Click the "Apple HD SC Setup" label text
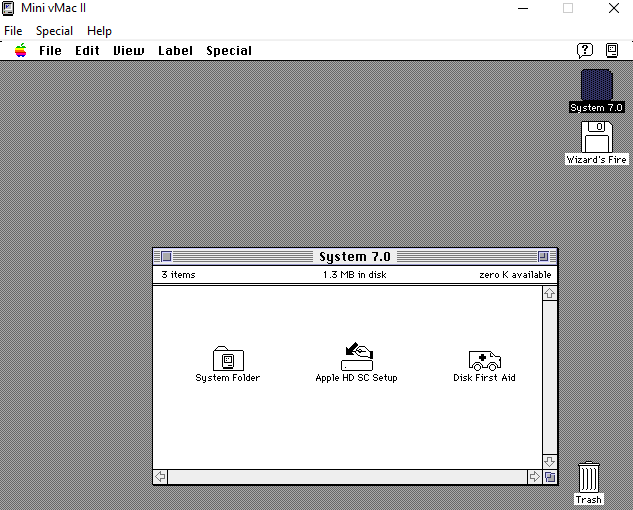Image resolution: width=633 pixels, height=510 pixels. [x=356, y=378]
